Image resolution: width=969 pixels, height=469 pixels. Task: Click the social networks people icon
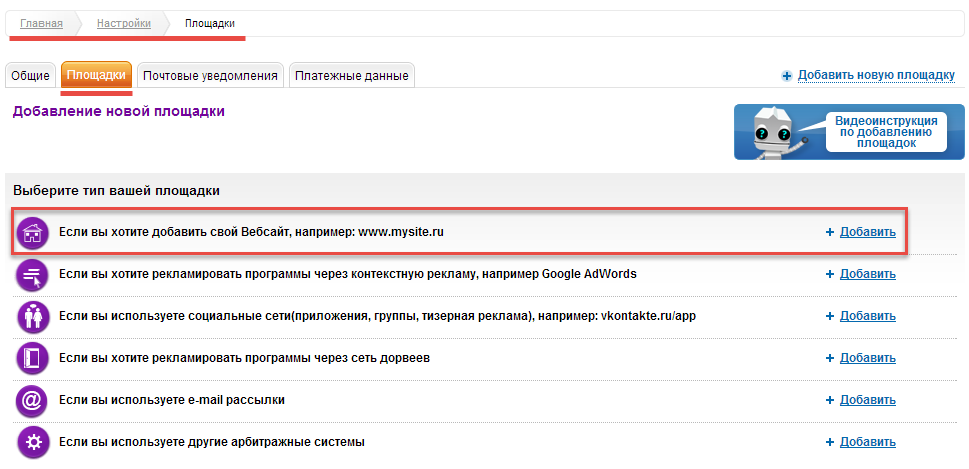click(33, 316)
